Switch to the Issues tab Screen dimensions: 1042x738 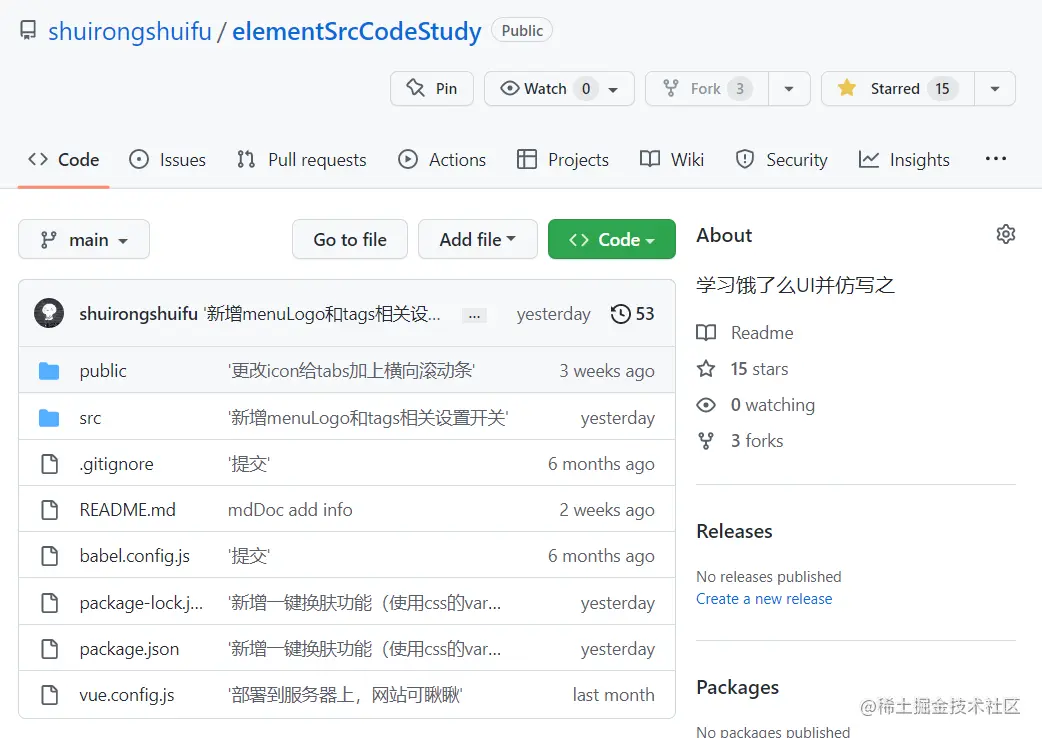coord(167,159)
